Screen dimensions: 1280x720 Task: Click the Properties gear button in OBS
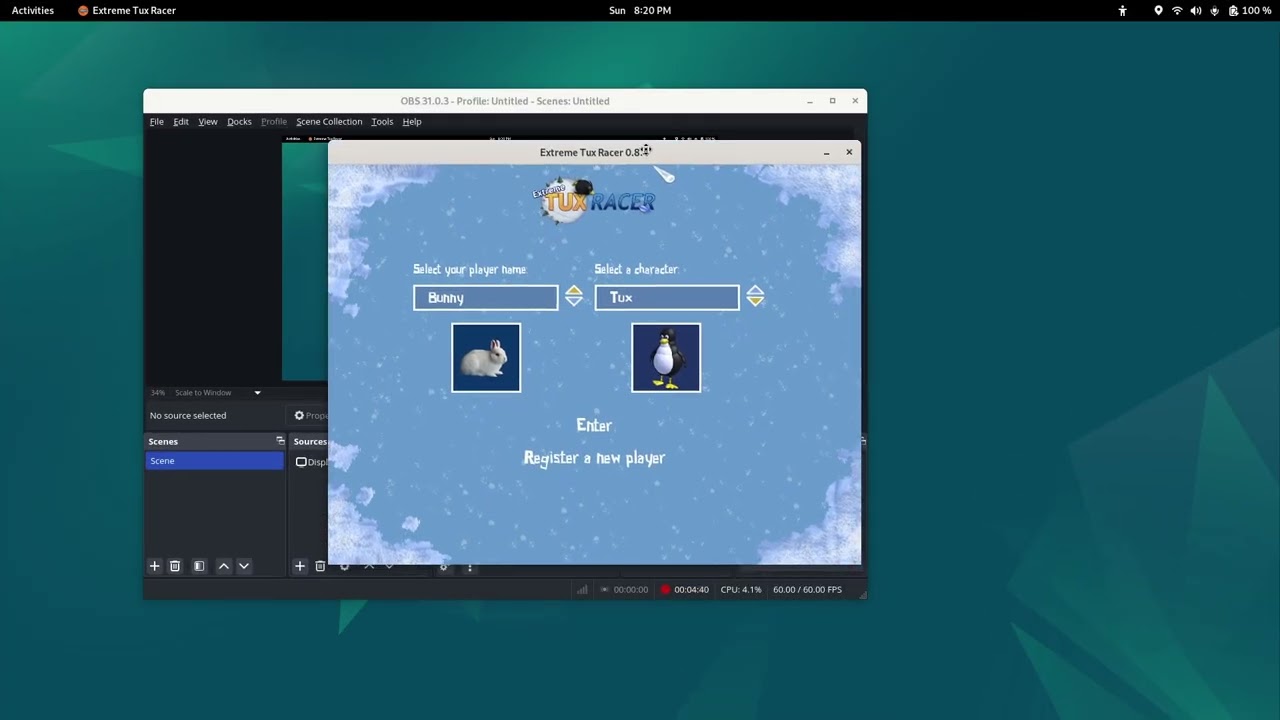(310, 416)
